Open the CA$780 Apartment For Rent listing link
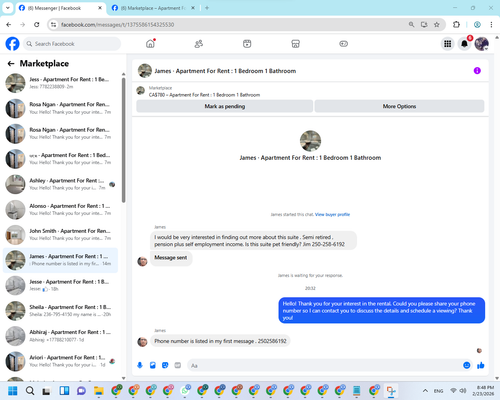 [x=204, y=95]
